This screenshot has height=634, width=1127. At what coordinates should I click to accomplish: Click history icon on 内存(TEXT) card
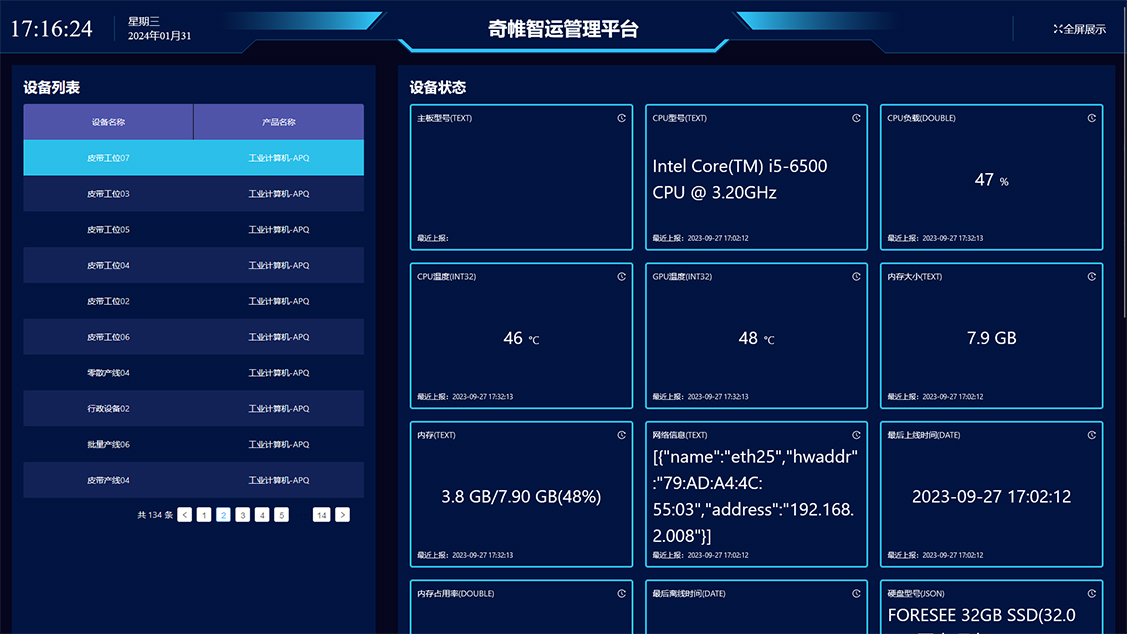(x=621, y=435)
